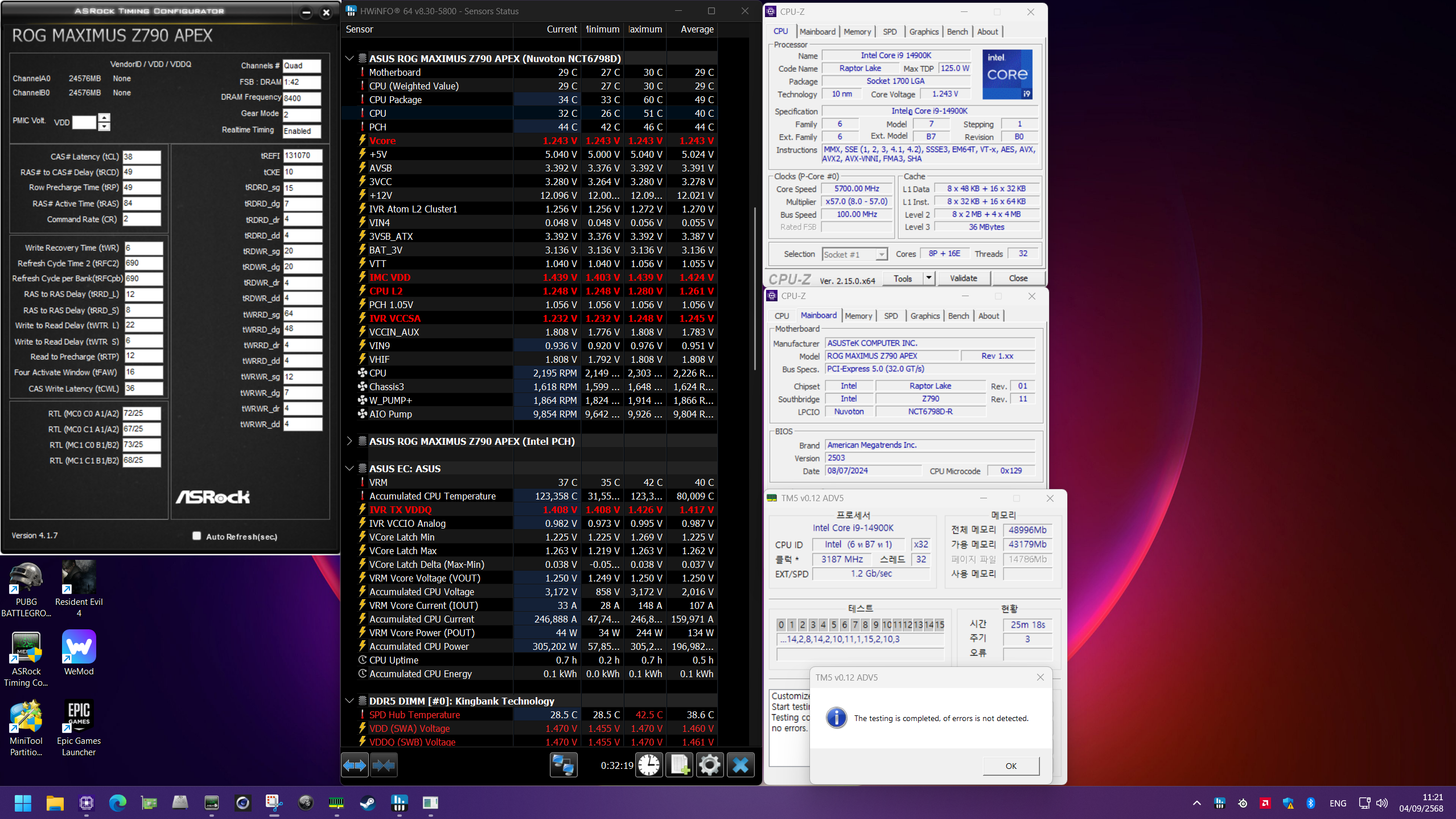Decrease PMIC VDD voltage with down stepper
1456x819 pixels.
click(x=104, y=126)
